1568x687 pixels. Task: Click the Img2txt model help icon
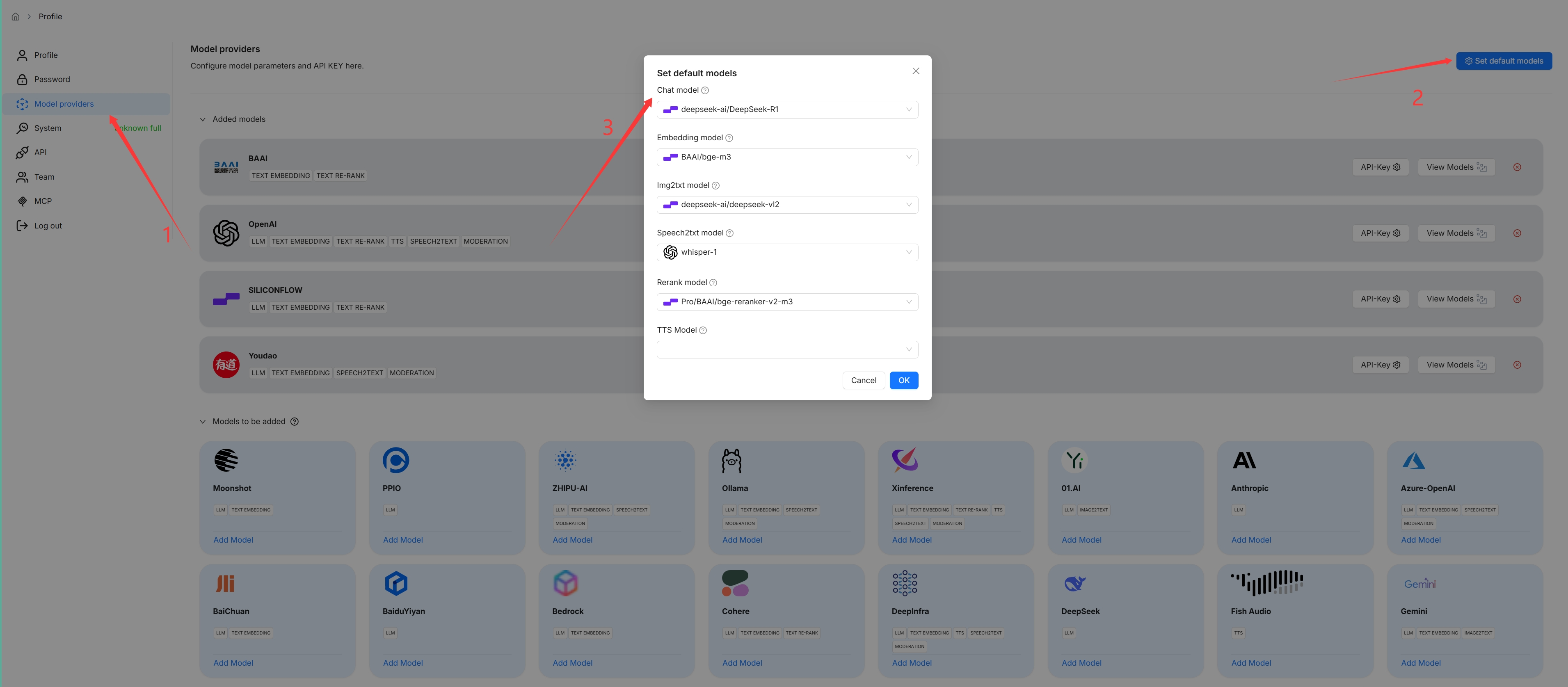point(716,186)
